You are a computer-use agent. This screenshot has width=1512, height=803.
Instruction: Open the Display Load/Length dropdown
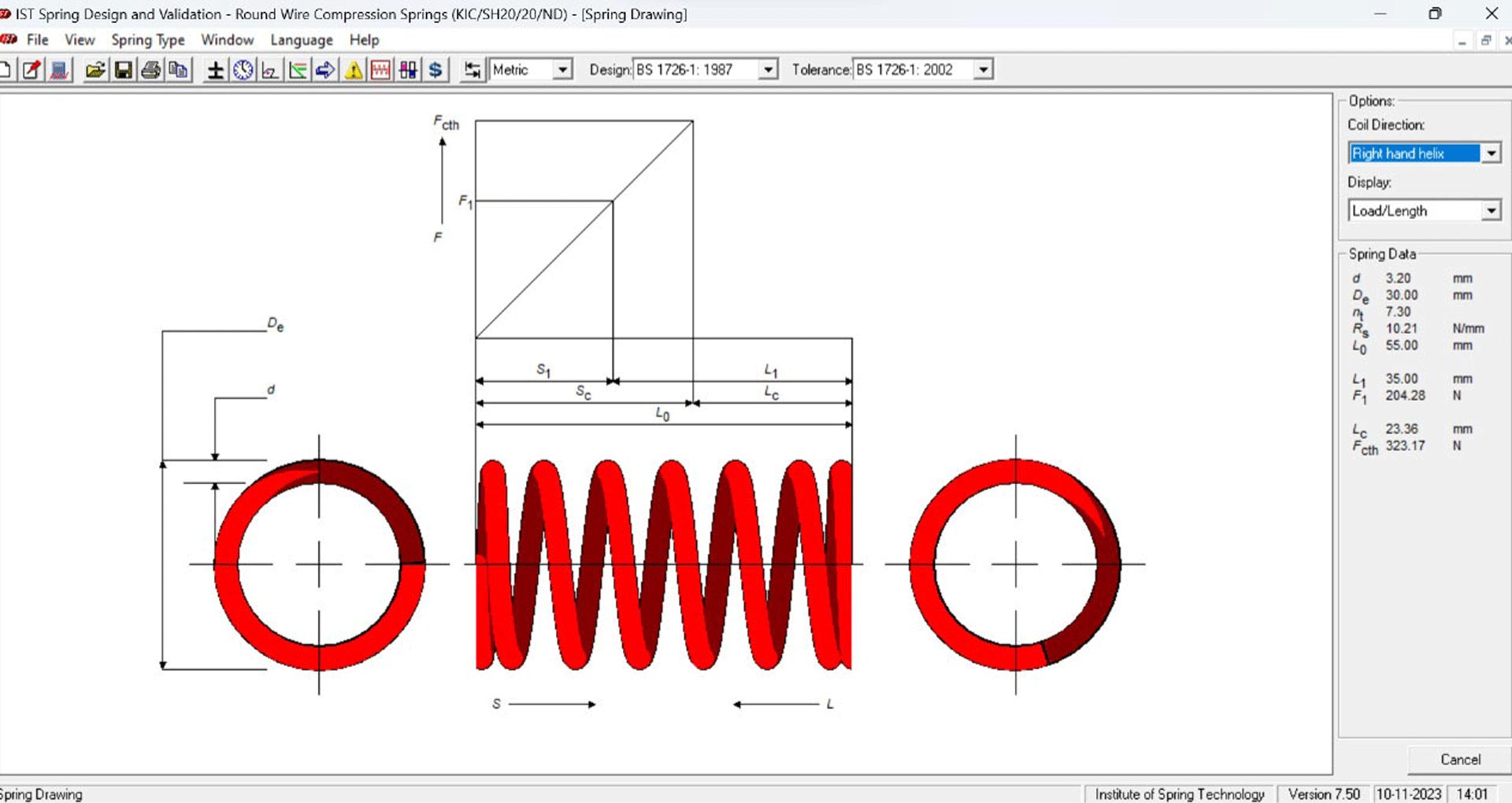(1492, 211)
